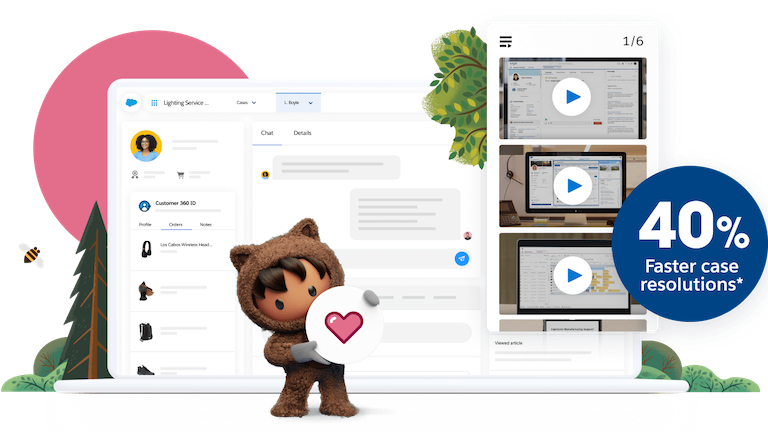This screenshot has width=768, height=432.
Task: Open the Los Cabos Wireless Head... order
Action: 186,244
